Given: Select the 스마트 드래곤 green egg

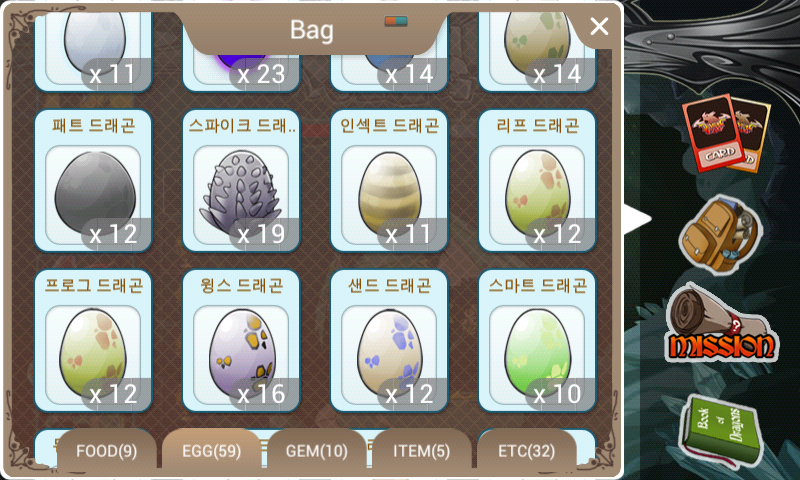Looking at the screenshot, I should coord(537,341).
